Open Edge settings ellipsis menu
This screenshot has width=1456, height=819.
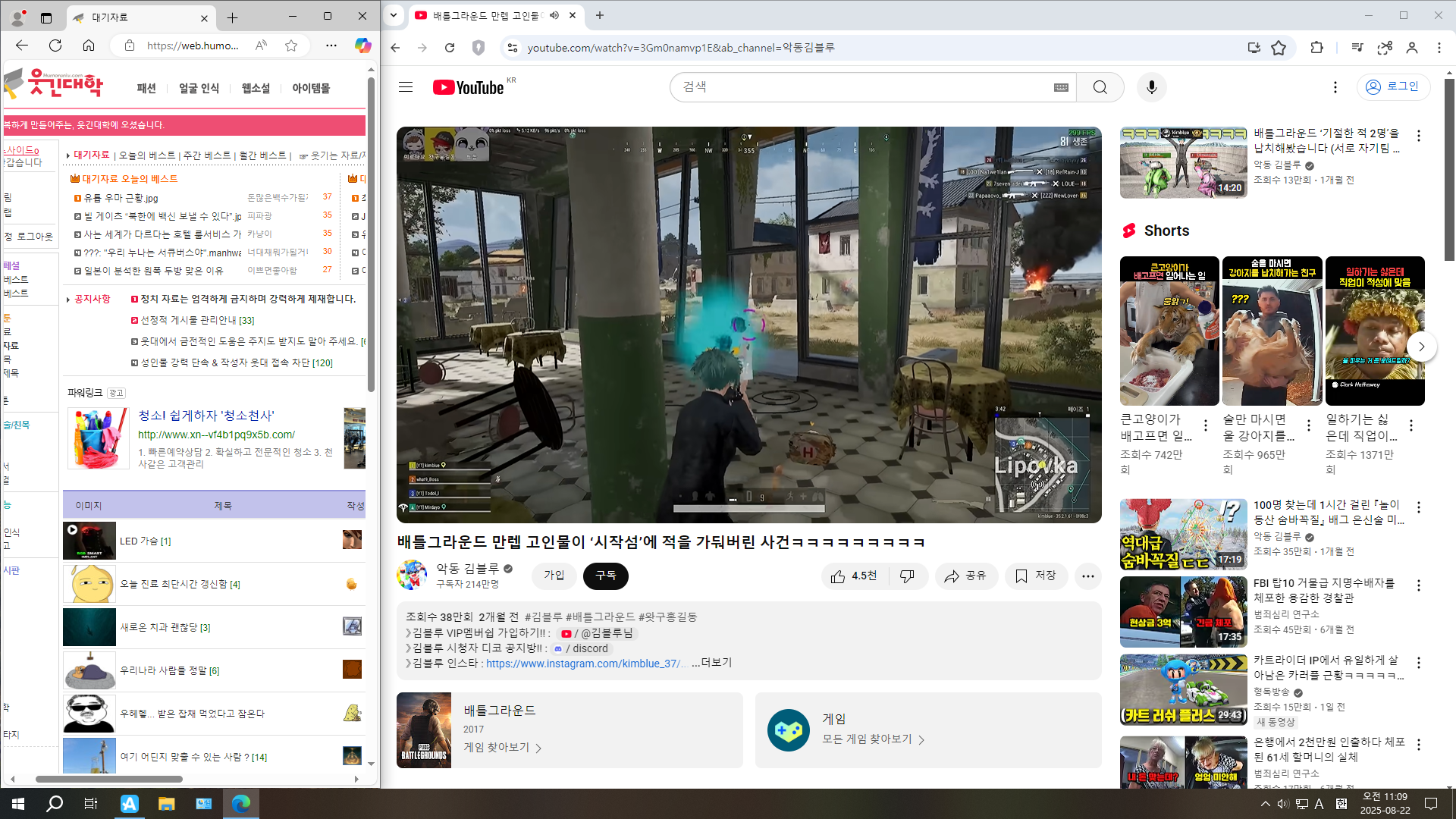[x=331, y=45]
